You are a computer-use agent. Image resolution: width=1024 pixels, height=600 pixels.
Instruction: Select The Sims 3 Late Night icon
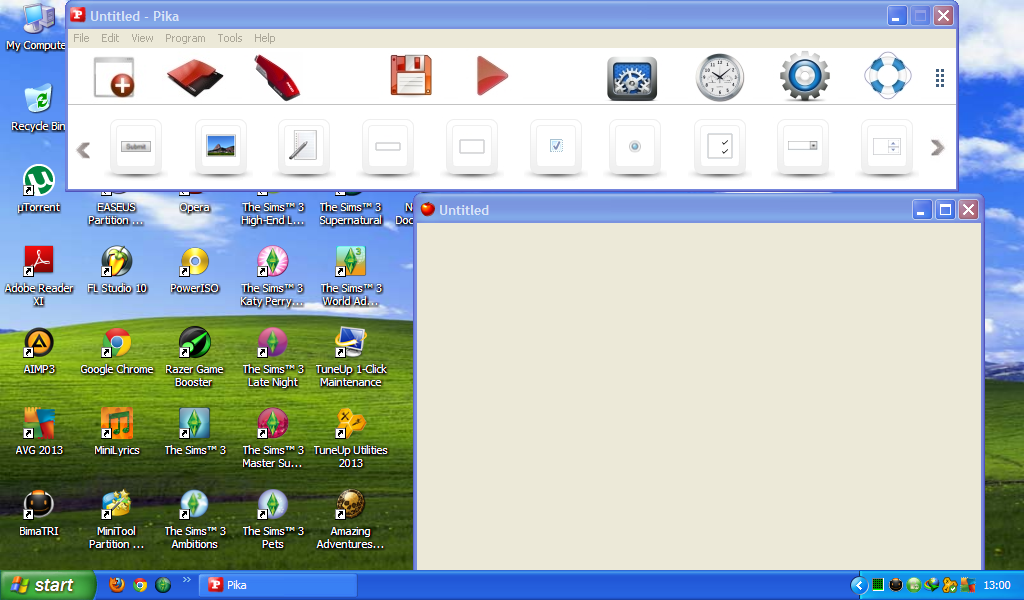272,356
